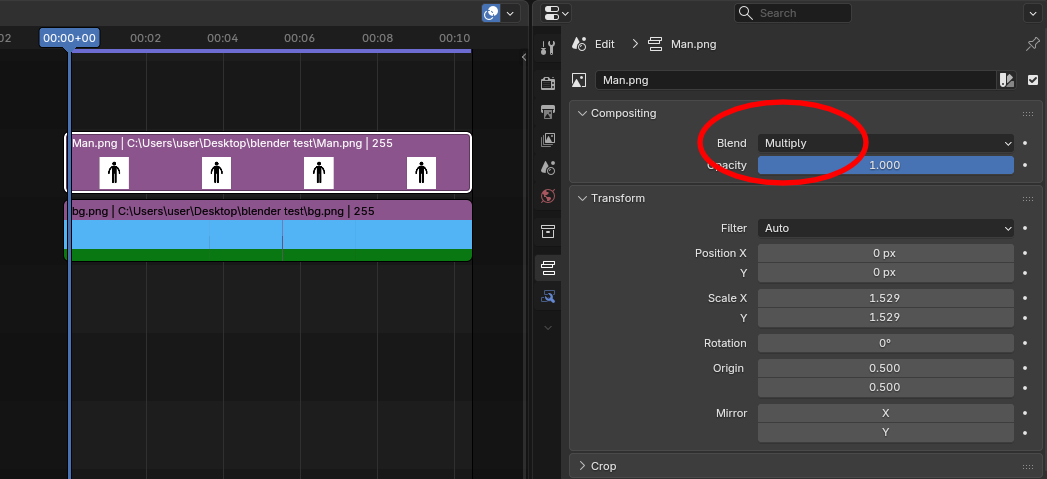Click the Man.png strip icon in the breadcrumb
Screen dimensions: 1047x479
click(656, 44)
